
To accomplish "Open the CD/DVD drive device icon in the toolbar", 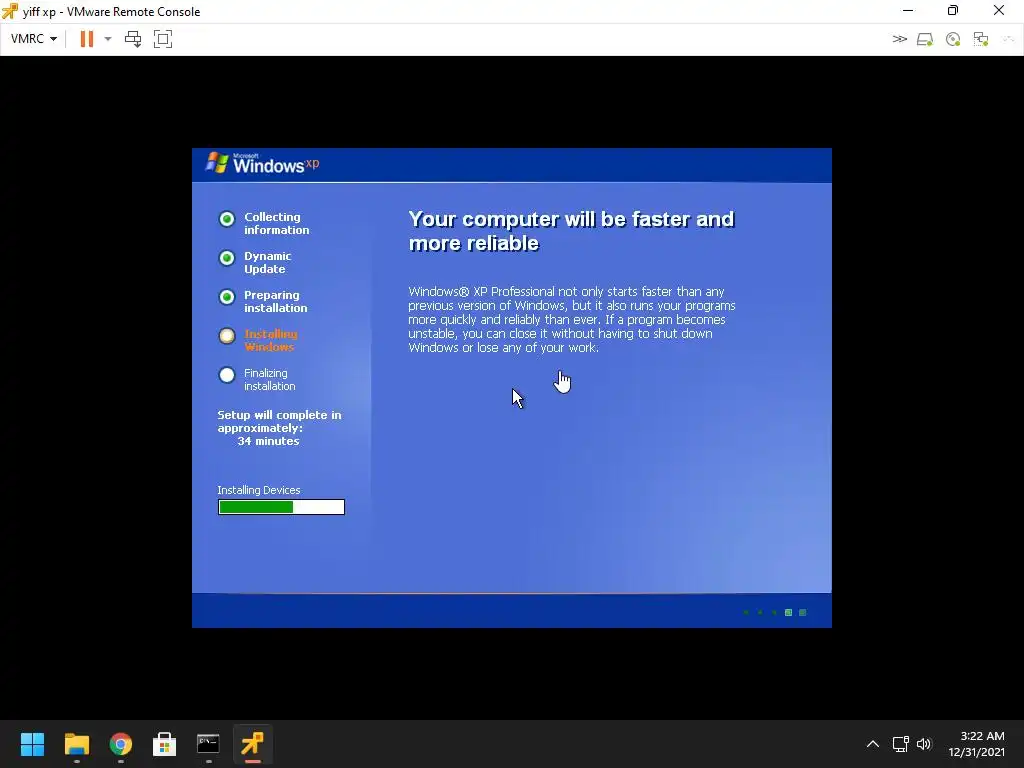I will (x=953, y=39).
